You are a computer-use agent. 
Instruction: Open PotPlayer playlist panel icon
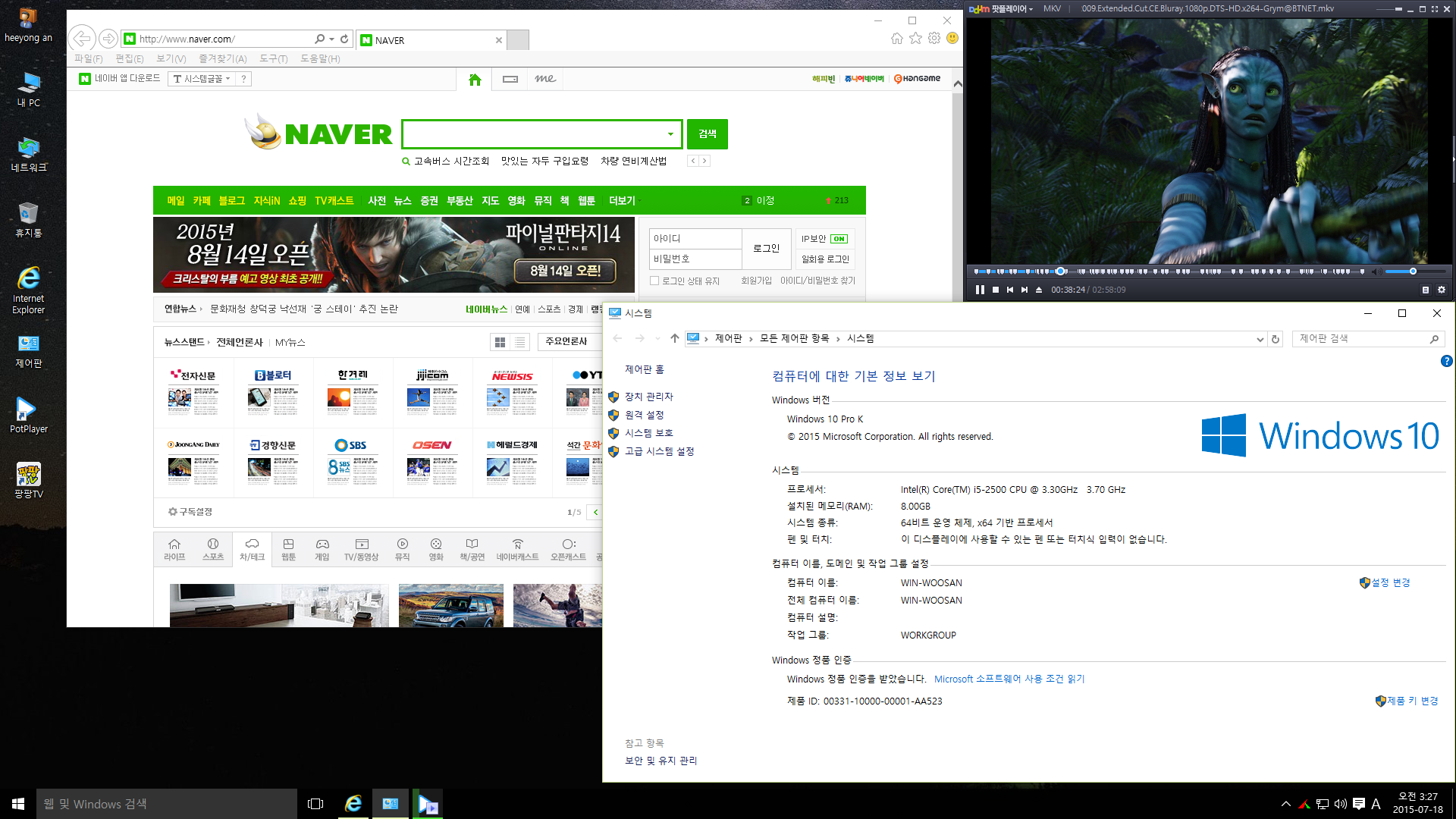click(1426, 290)
